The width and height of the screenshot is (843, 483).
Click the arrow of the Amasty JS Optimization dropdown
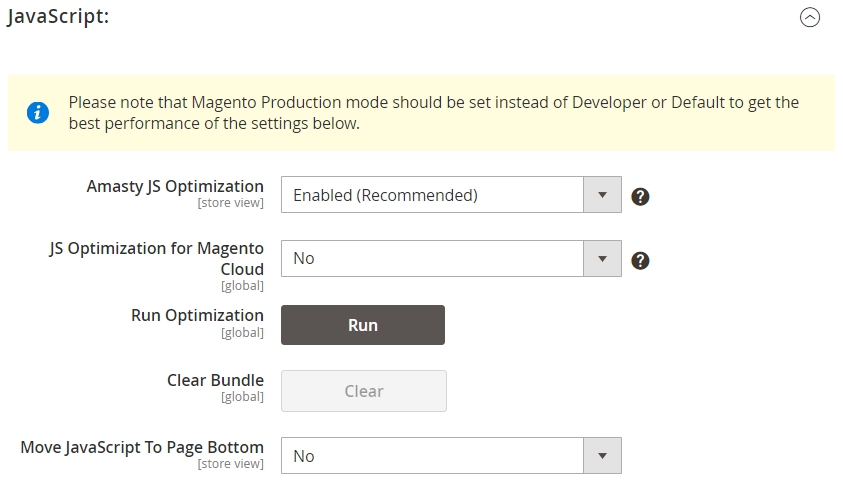click(603, 195)
